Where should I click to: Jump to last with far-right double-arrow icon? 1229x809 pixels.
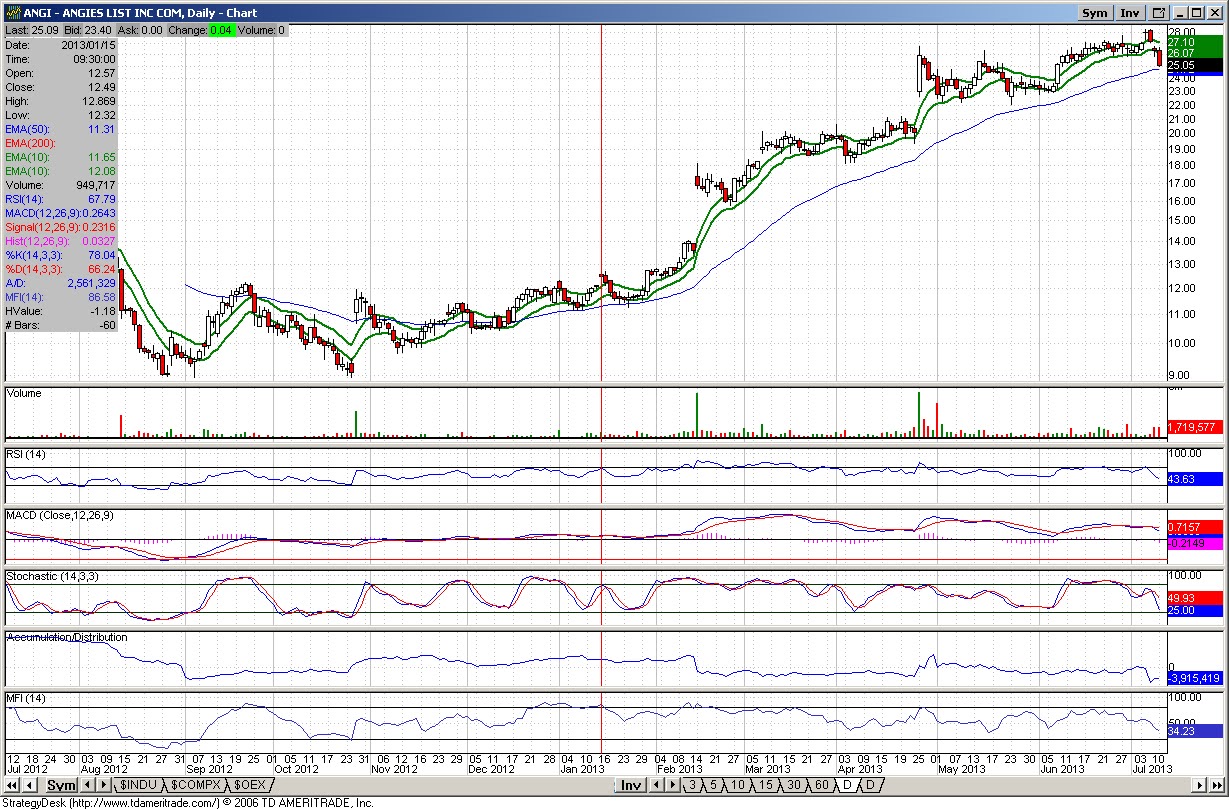[1216, 786]
